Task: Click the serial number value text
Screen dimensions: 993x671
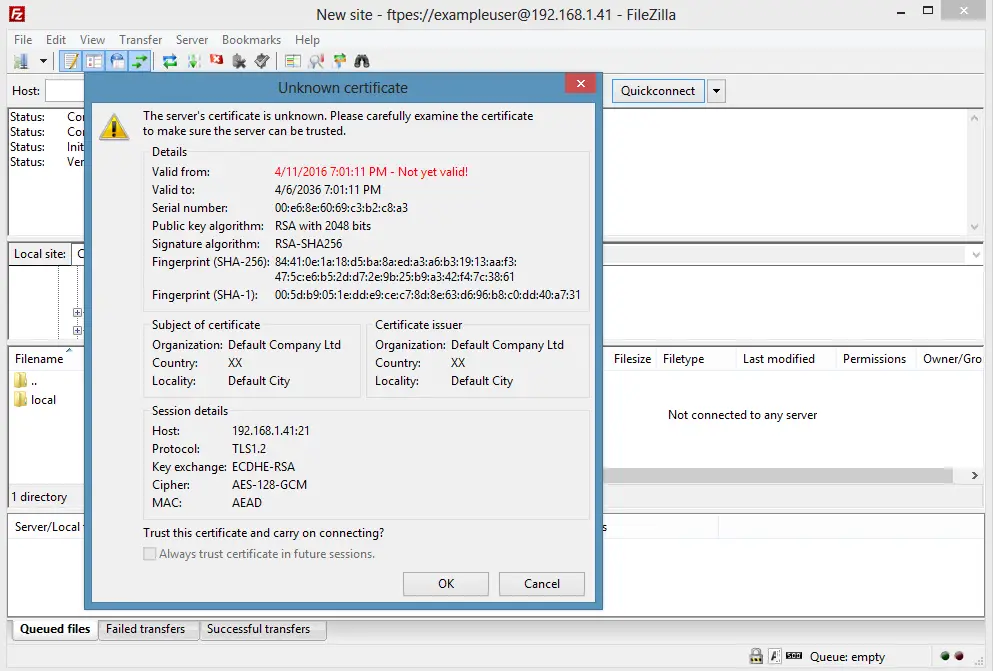Action: click(341, 208)
